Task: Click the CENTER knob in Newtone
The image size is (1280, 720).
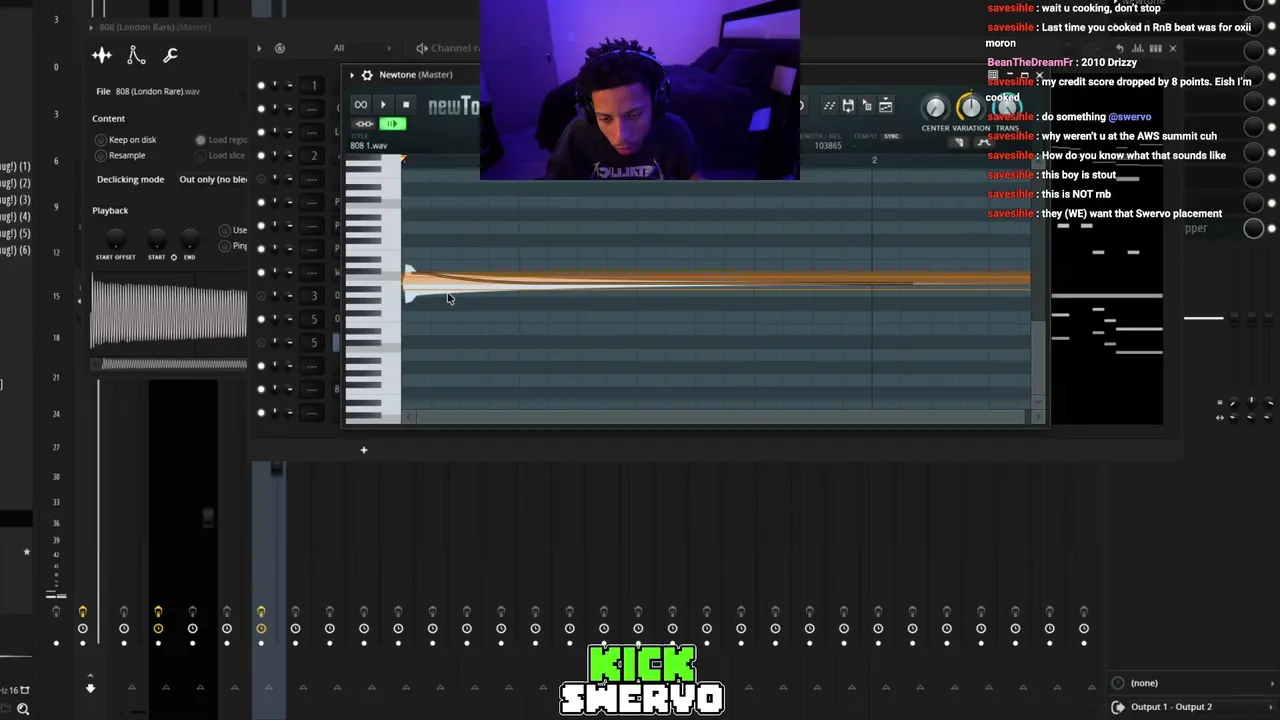Action: (x=935, y=108)
